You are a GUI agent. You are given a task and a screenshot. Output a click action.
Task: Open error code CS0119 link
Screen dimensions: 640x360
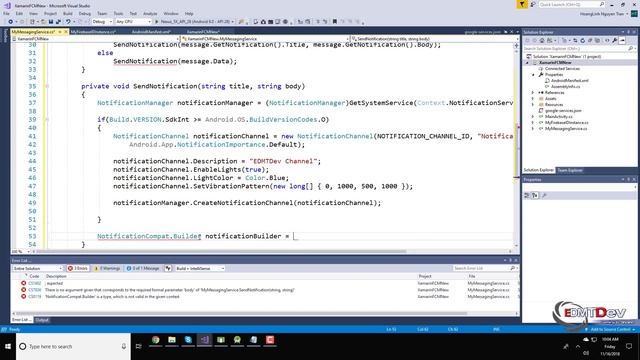35,297
